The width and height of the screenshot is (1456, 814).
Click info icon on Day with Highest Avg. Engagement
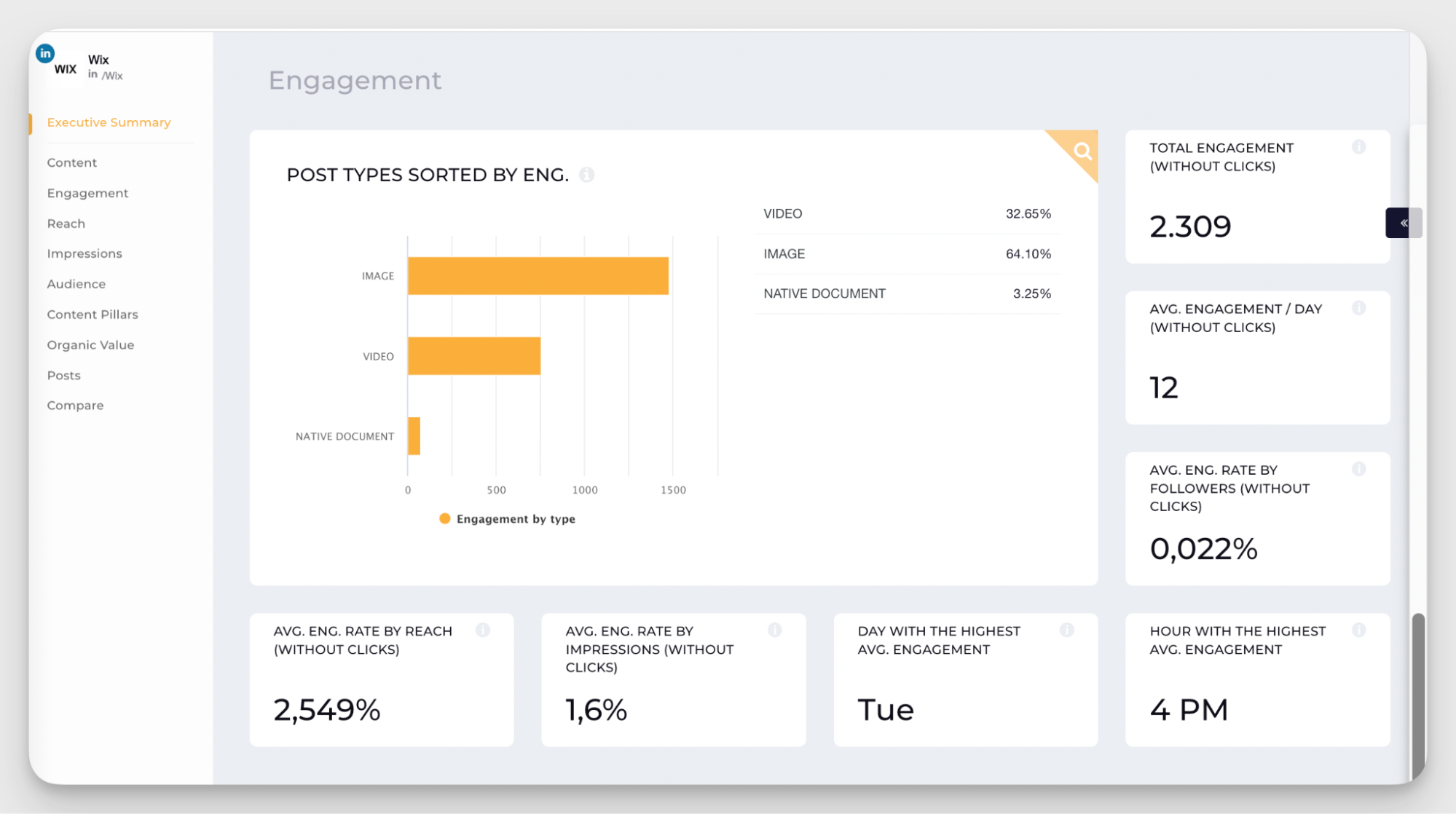1068,630
